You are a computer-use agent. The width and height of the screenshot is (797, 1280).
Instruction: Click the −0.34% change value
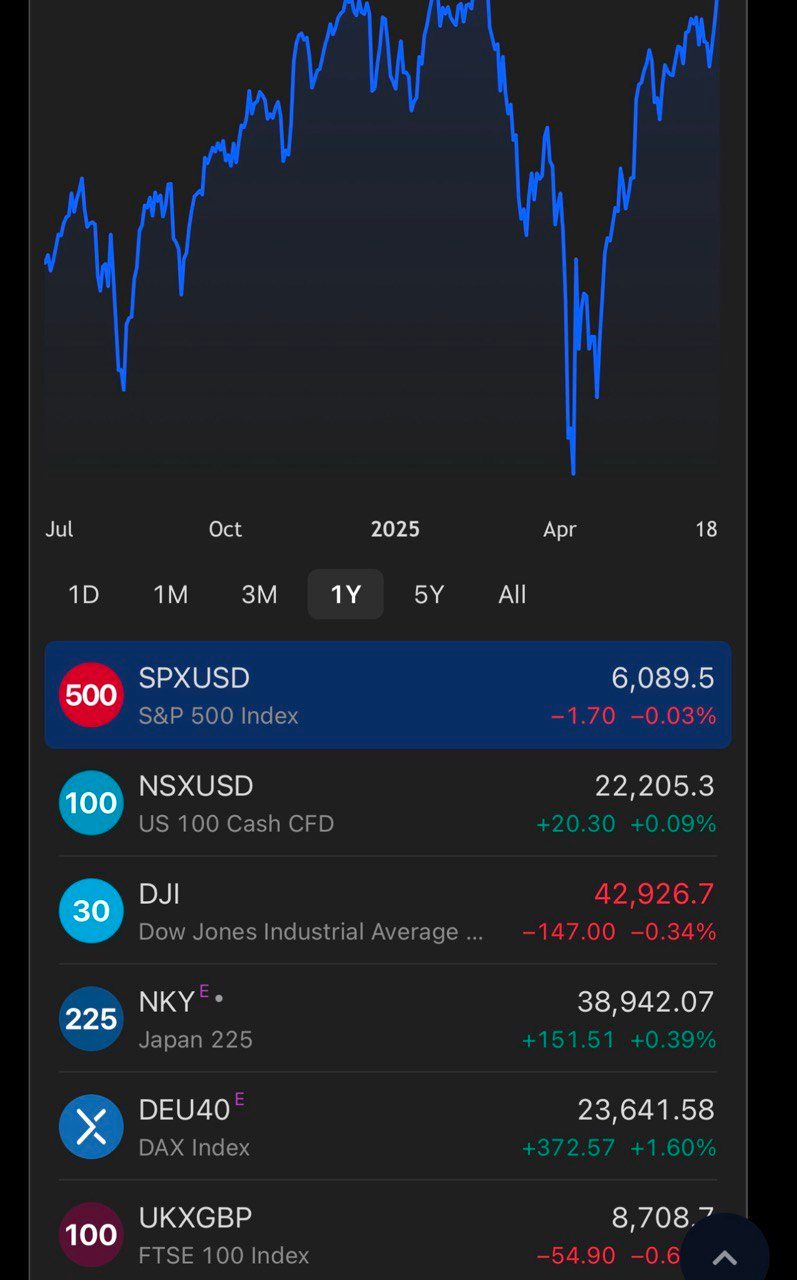pos(673,932)
